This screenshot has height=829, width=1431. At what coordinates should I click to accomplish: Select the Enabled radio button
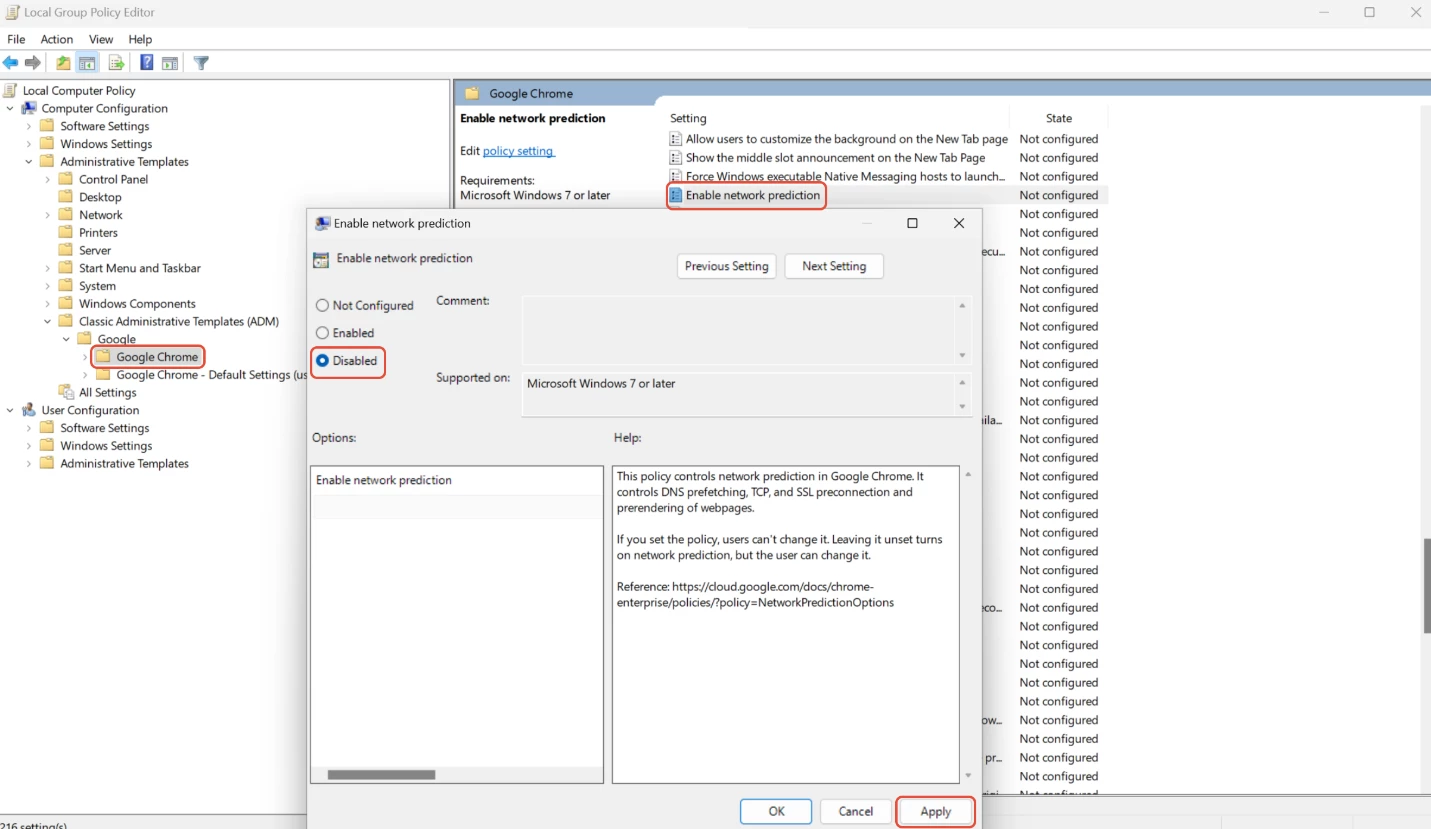322,333
